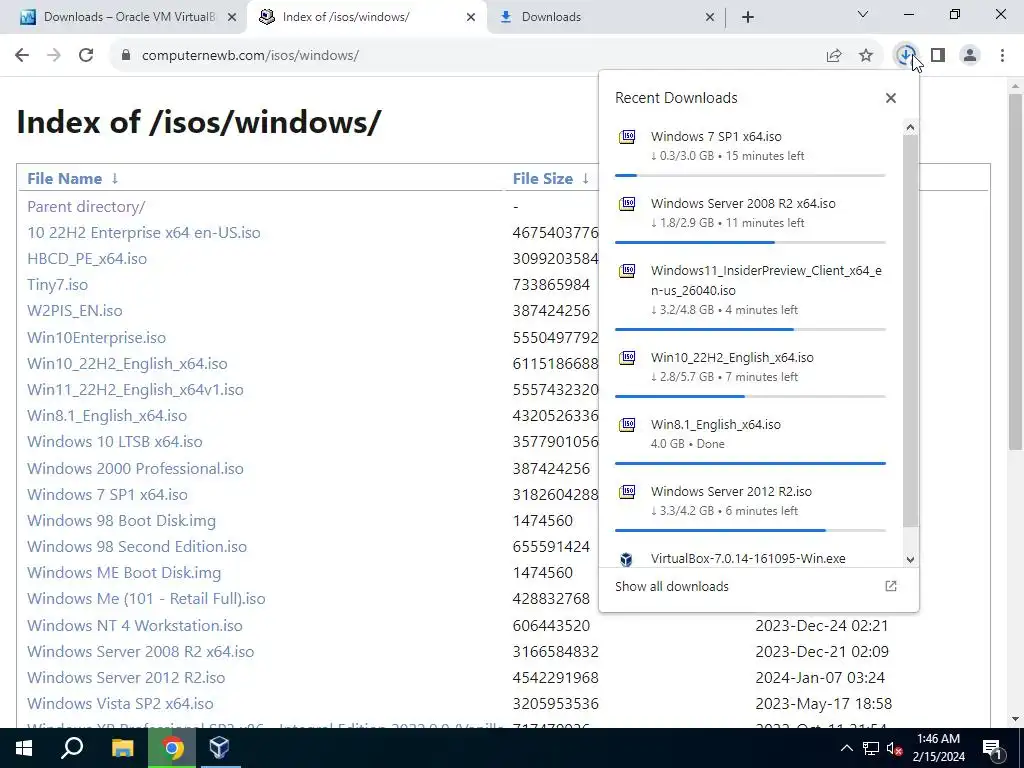Click the ISO icon of Windows11_InsiderPreview download
1024x768 pixels.
[627, 270]
